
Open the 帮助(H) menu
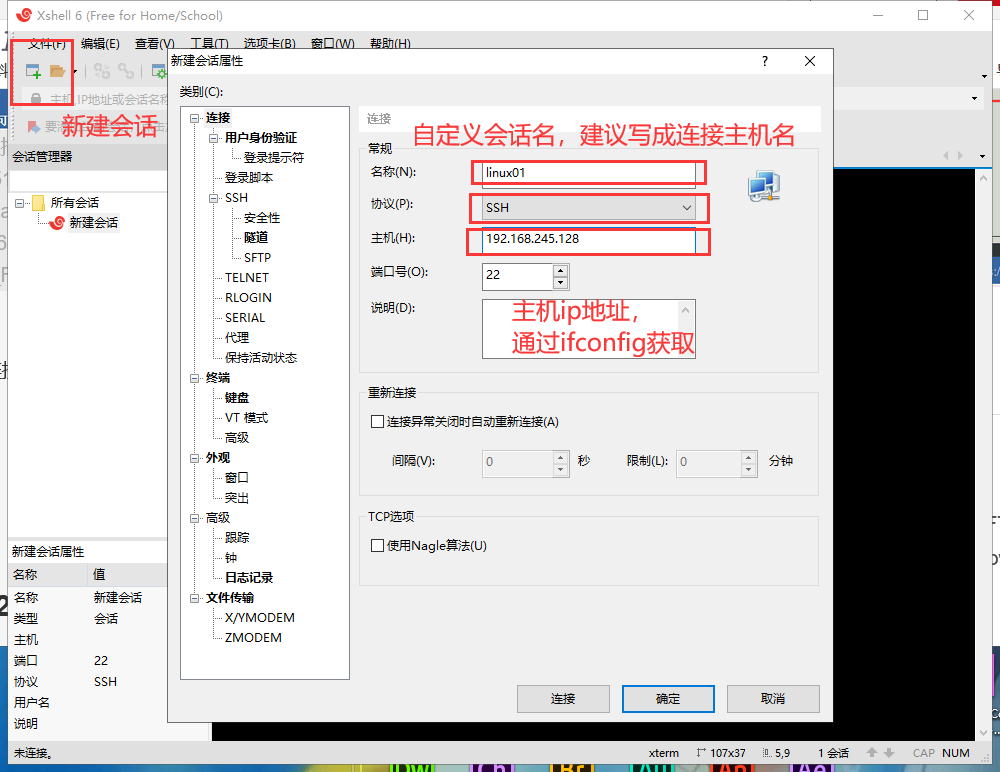390,43
